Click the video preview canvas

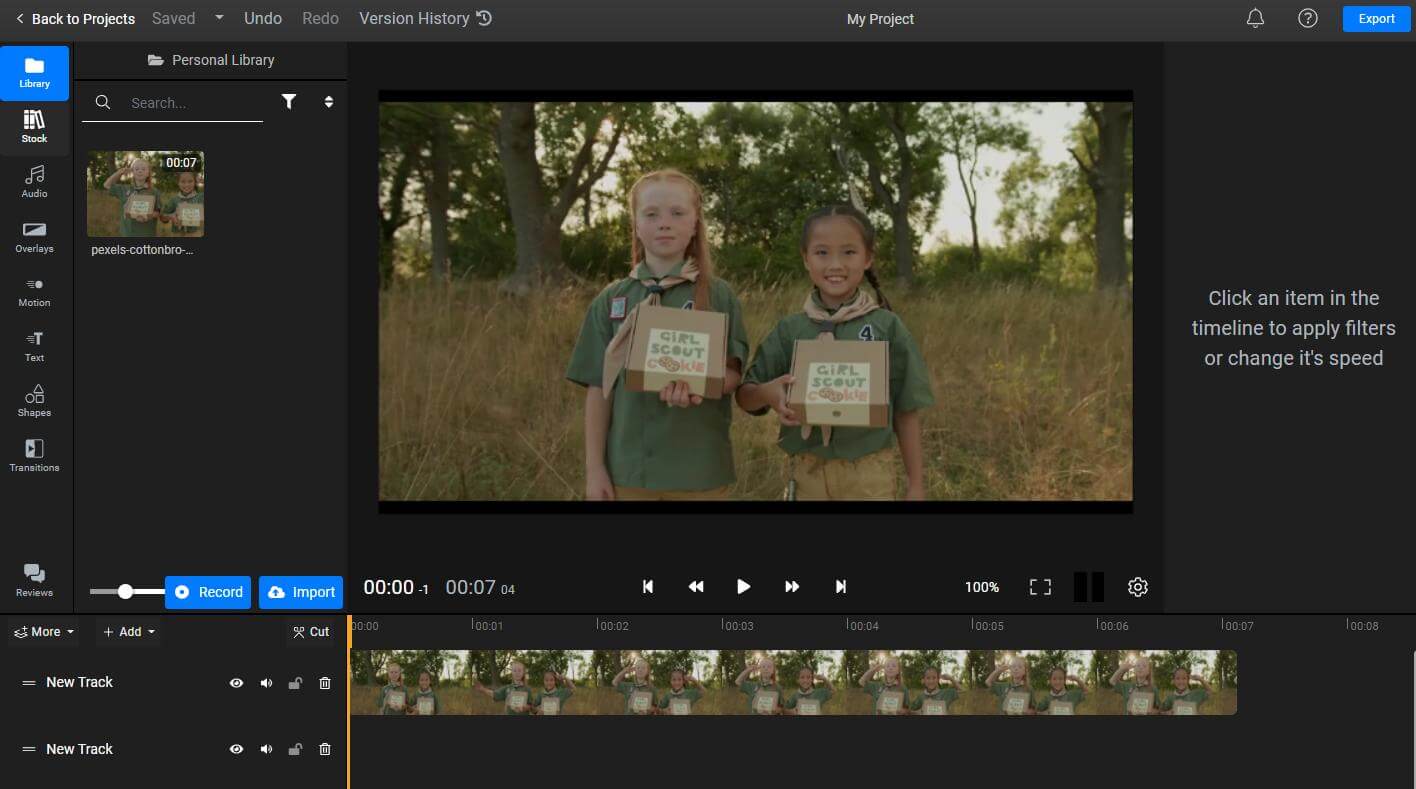[755, 301]
